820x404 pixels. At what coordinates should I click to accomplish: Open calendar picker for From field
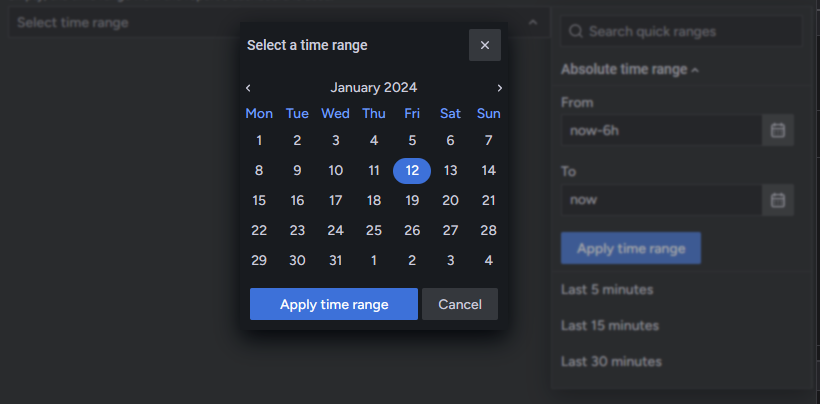pos(778,130)
